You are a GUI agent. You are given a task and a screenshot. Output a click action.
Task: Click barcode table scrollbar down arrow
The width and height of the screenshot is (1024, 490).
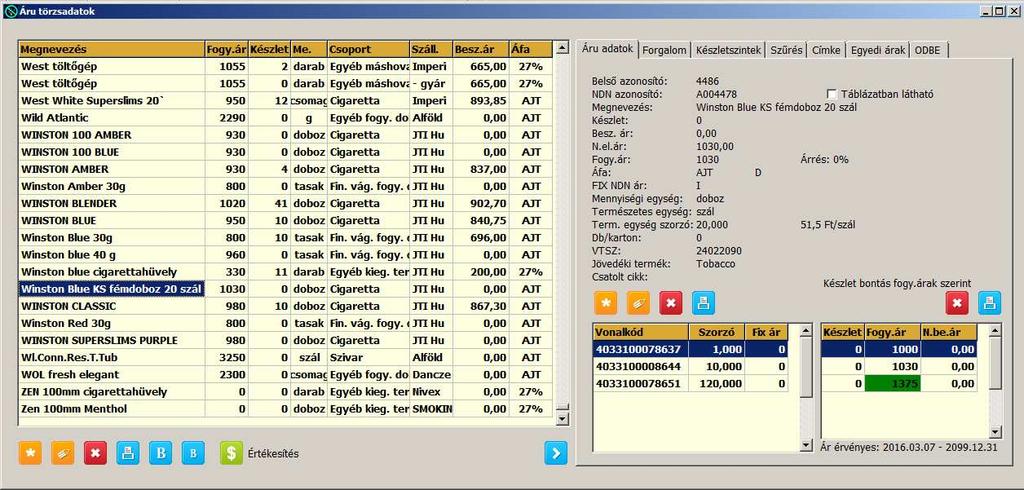806,446
